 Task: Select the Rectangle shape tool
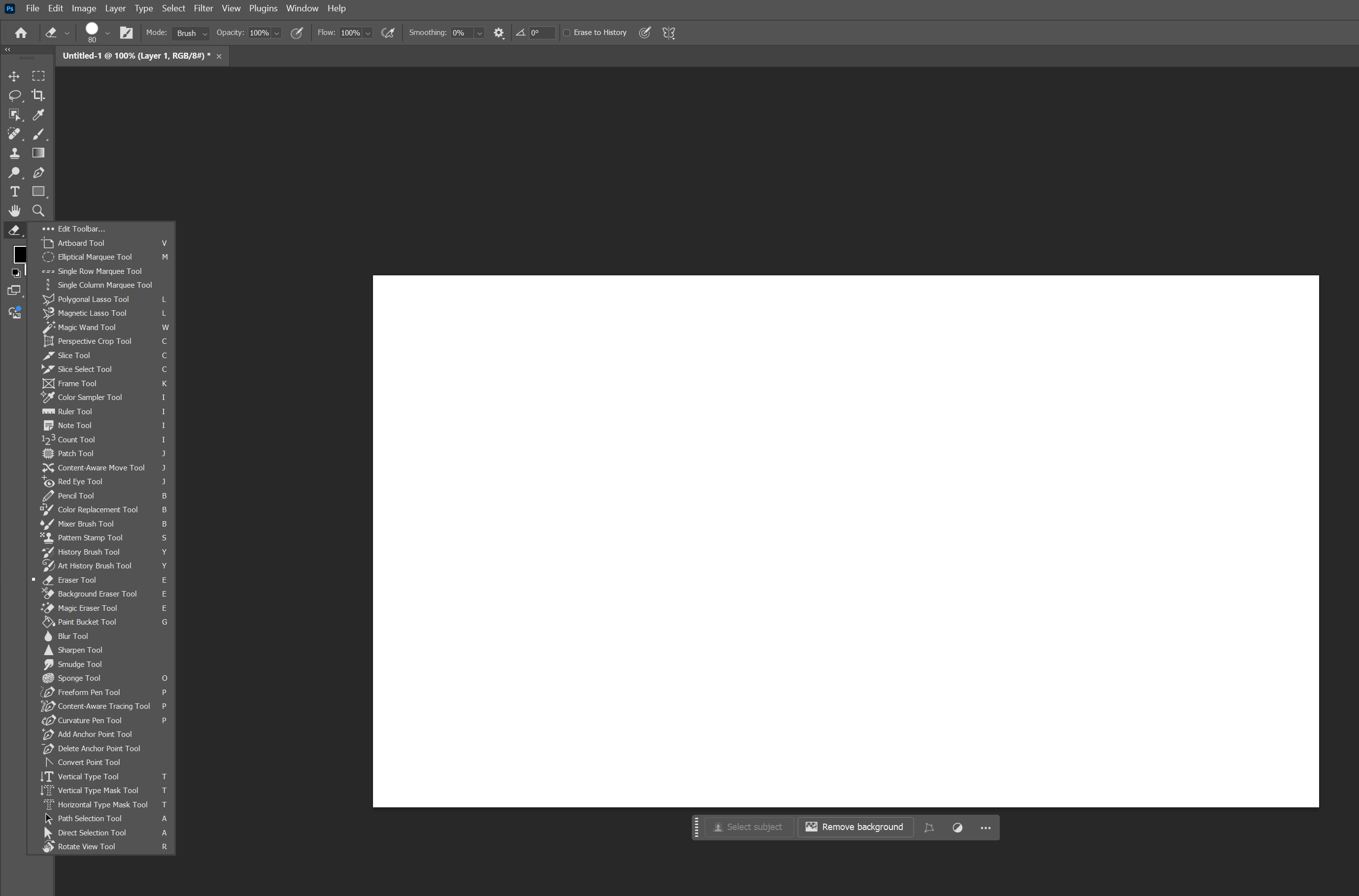(38, 192)
